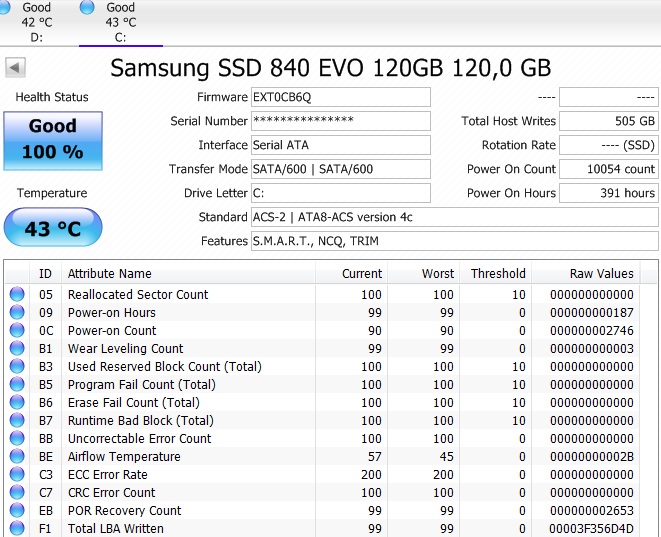This screenshot has width=661, height=537.
Task: Click the Threshold column header
Action: [x=495, y=274]
